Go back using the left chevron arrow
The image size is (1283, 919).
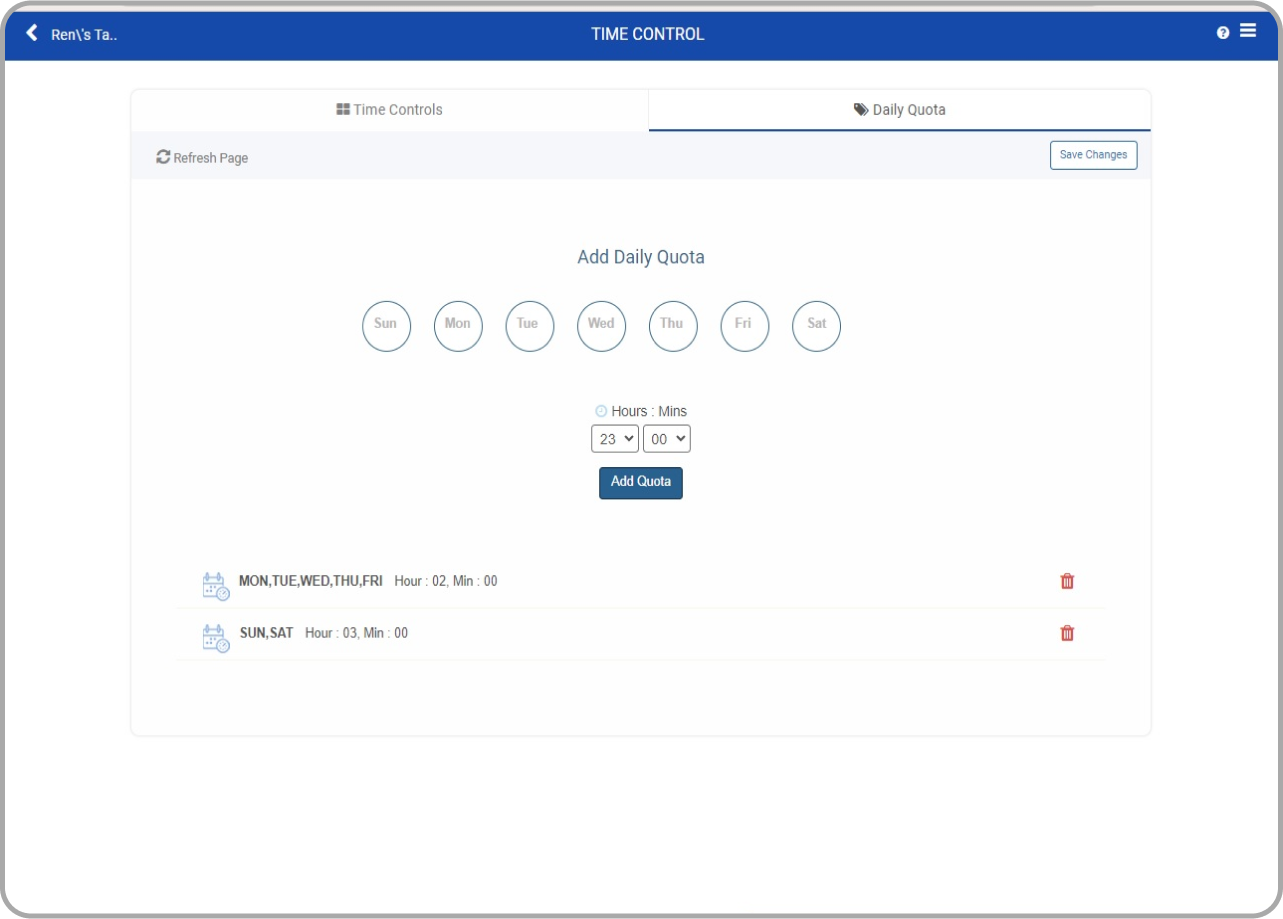click(32, 33)
